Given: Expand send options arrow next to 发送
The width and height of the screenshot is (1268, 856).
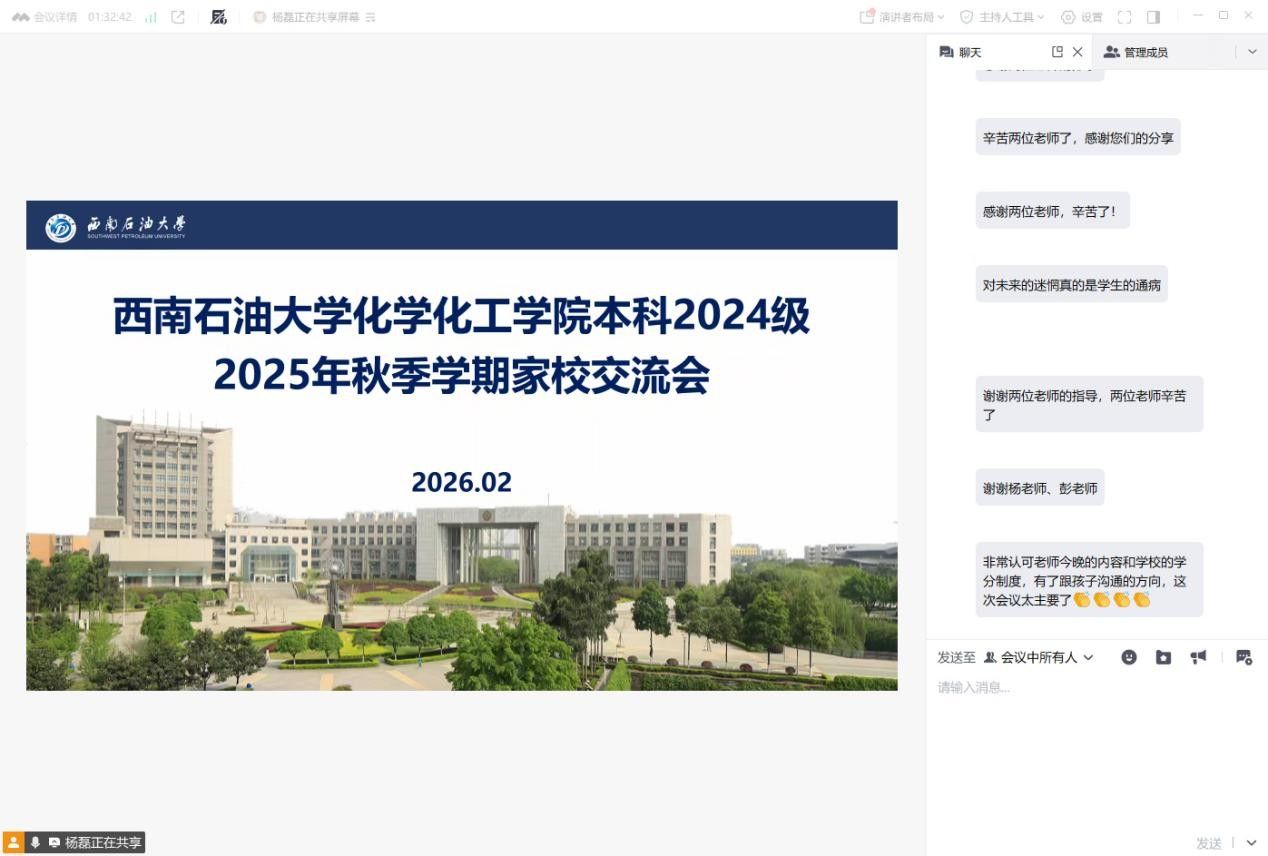Looking at the screenshot, I should click(x=1252, y=843).
